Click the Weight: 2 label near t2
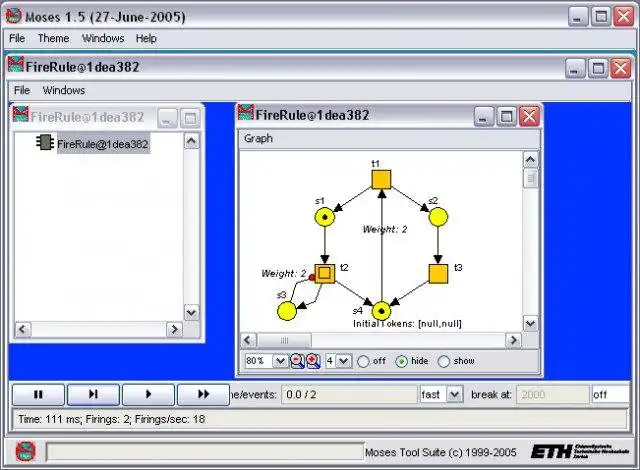The width and height of the screenshot is (640, 470). point(284,273)
